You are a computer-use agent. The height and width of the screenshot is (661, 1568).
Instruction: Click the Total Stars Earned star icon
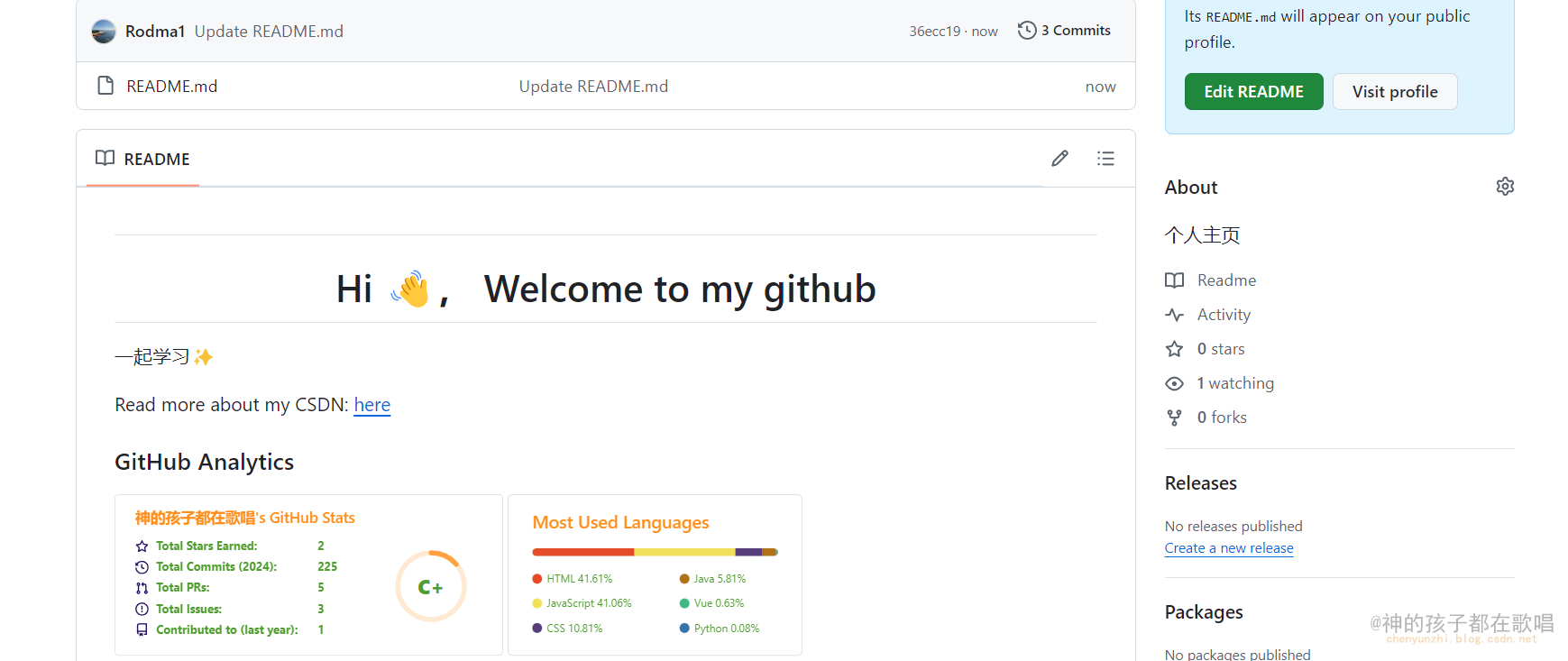[142, 546]
